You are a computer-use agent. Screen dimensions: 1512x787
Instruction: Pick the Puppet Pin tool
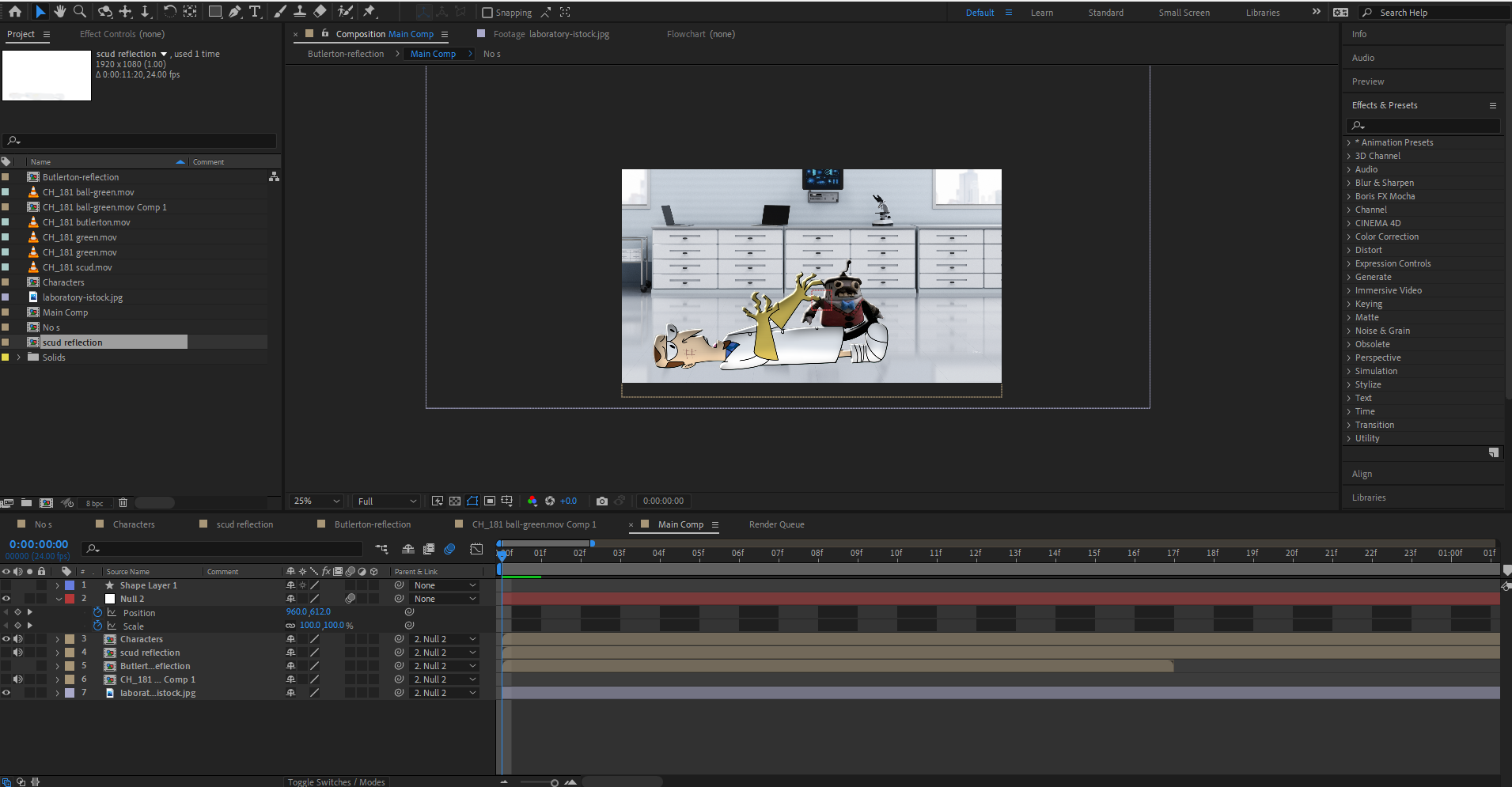[x=369, y=12]
